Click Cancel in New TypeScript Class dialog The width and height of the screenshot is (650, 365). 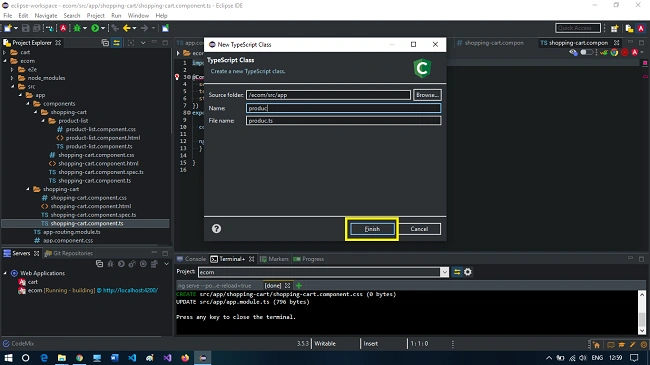(419, 229)
